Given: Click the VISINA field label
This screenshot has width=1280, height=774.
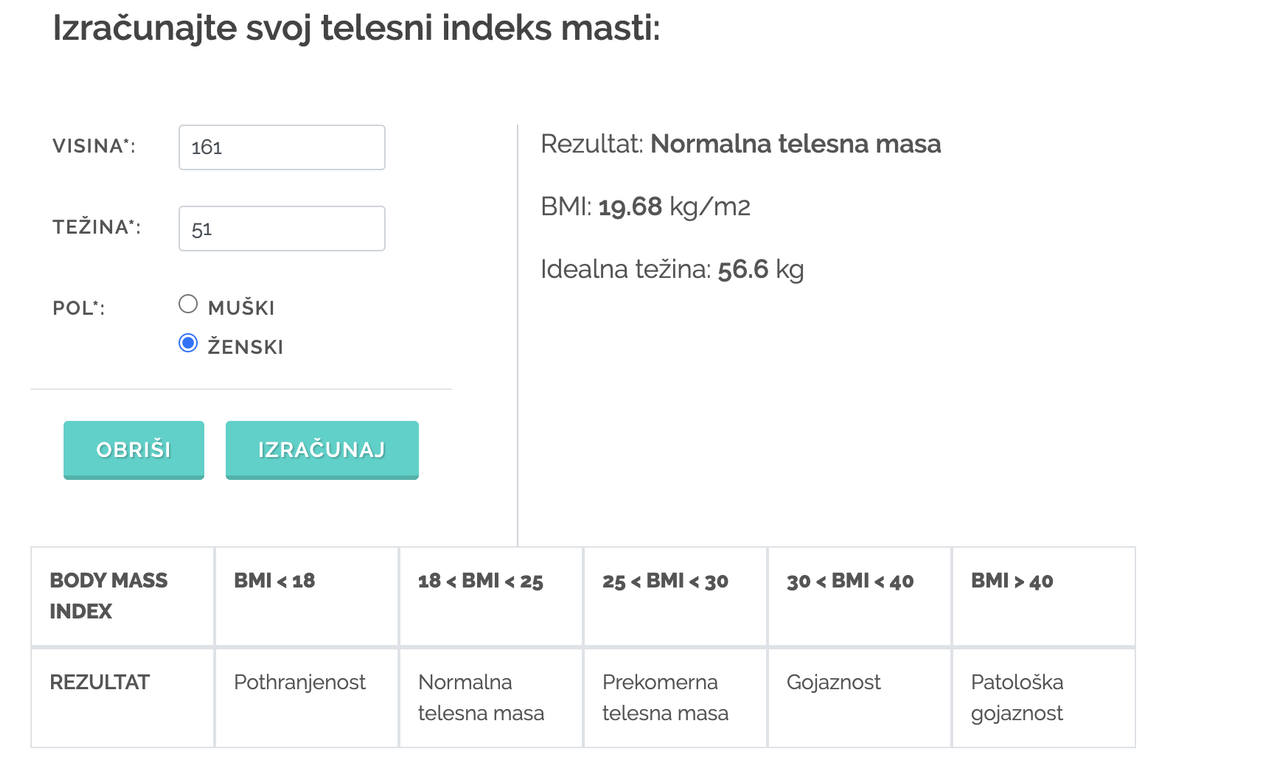Looking at the screenshot, I should pos(93,147).
